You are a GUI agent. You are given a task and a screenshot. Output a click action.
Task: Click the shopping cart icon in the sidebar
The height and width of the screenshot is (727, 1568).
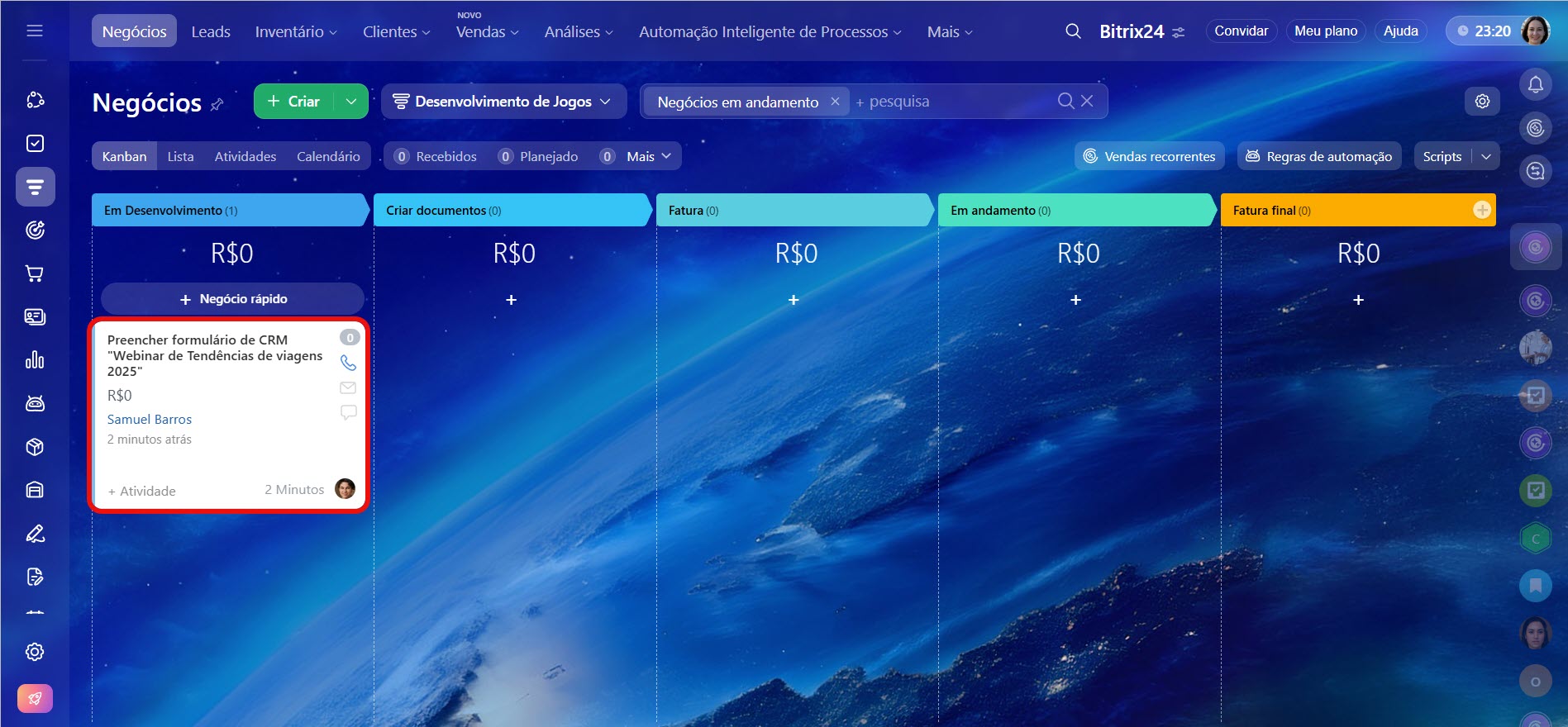tap(35, 273)
